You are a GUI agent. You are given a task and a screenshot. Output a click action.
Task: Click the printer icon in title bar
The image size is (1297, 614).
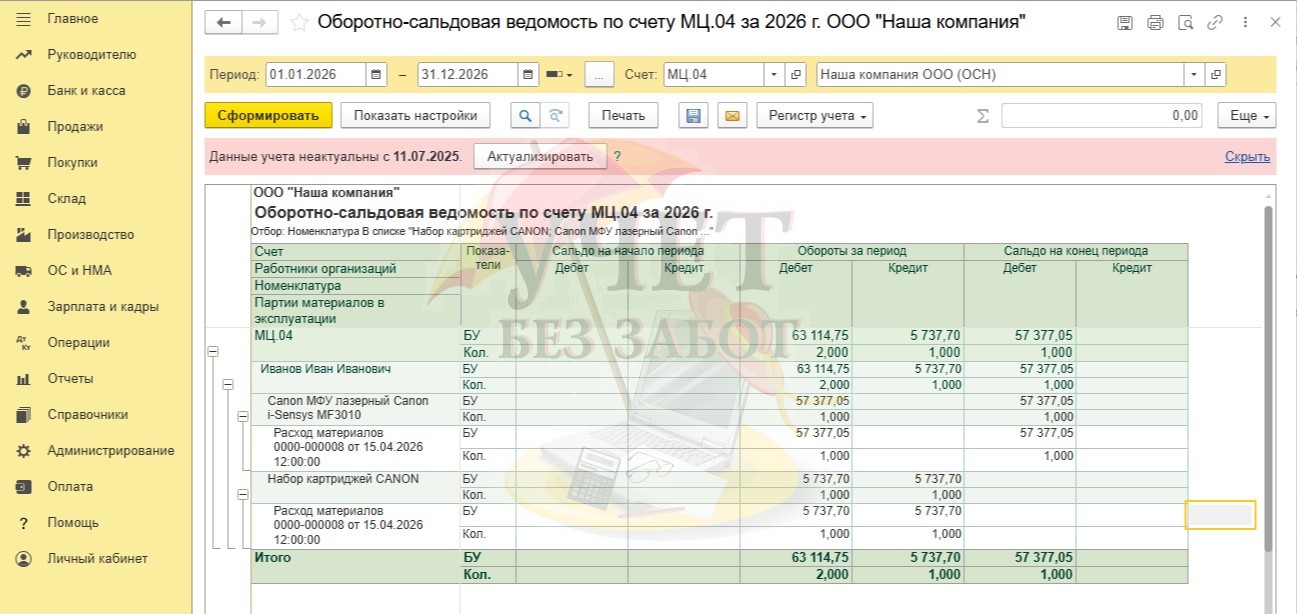pyautogui.click(x=1155, y=22)
